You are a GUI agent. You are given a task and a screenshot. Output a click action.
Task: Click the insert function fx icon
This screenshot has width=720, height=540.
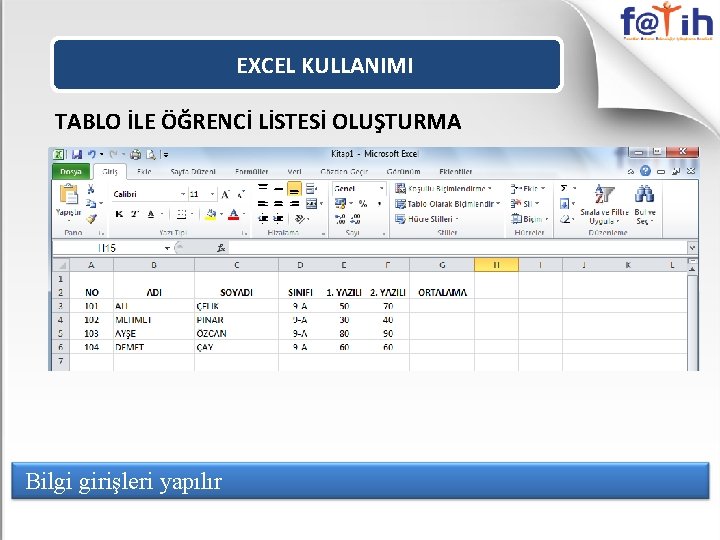221,248
